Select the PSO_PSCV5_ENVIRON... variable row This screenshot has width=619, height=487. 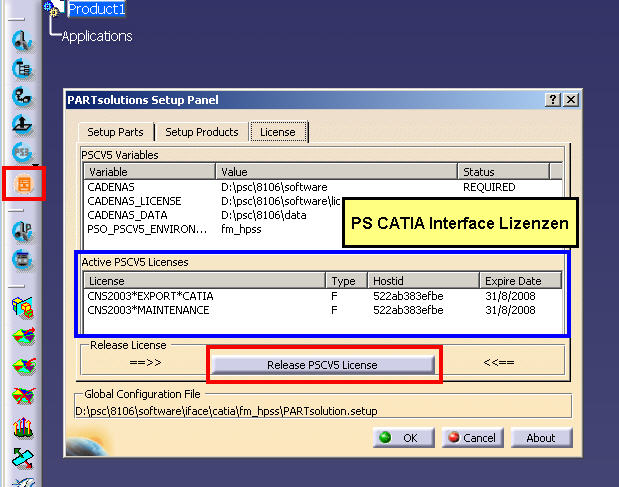point(213,229)
